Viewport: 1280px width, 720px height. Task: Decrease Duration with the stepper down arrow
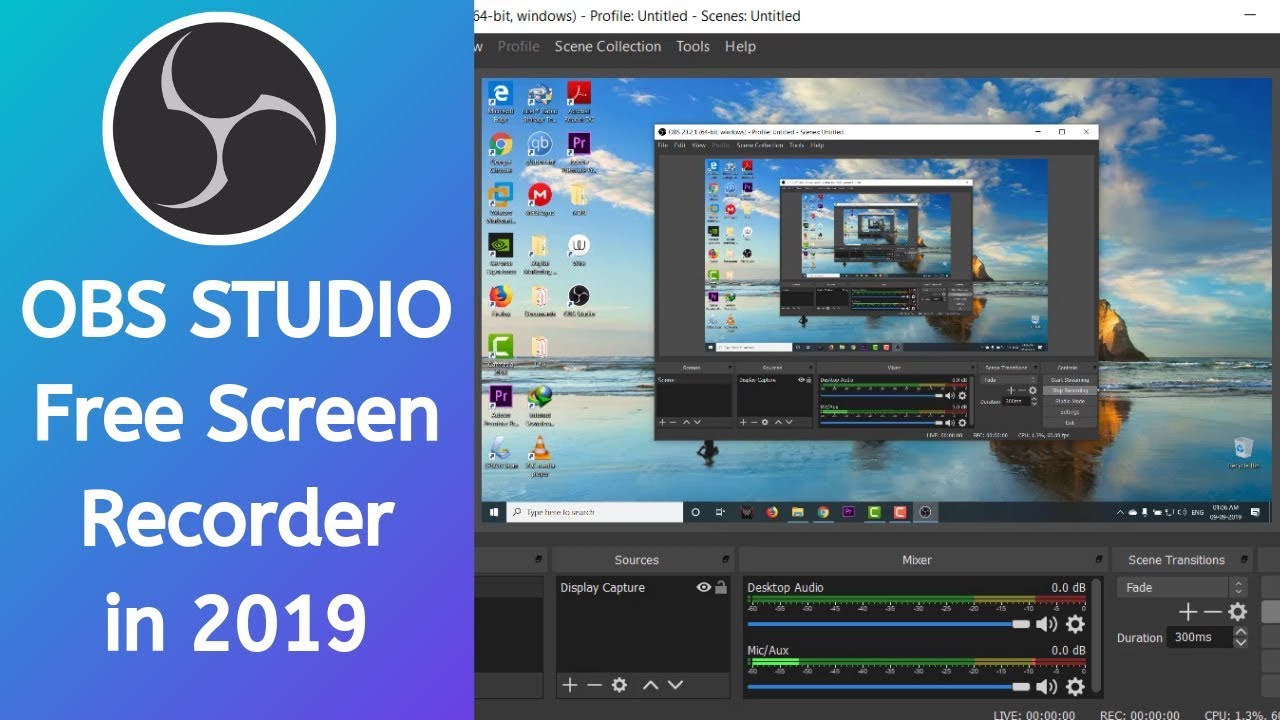tap(1241, 643)
